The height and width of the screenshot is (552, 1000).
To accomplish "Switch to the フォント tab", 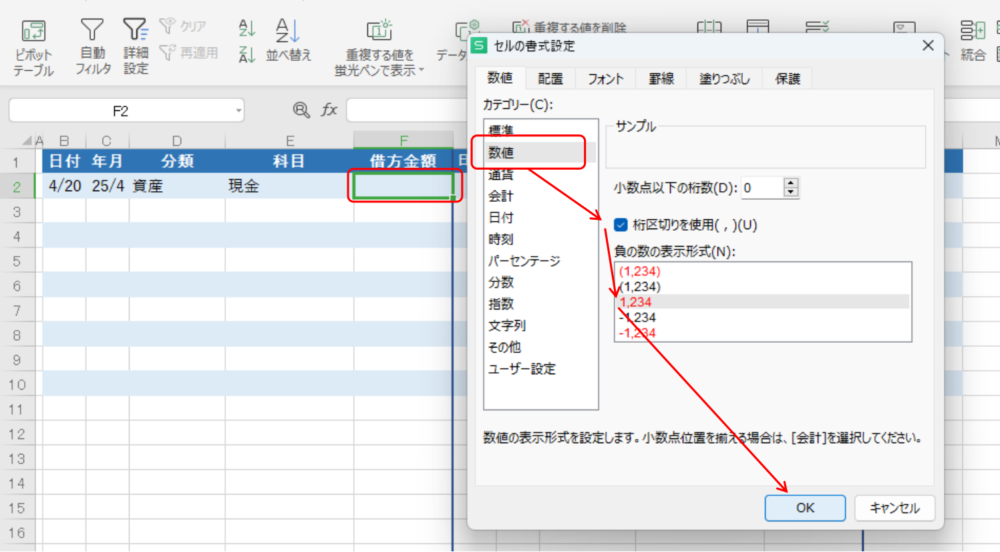I will tap(605, 79).
